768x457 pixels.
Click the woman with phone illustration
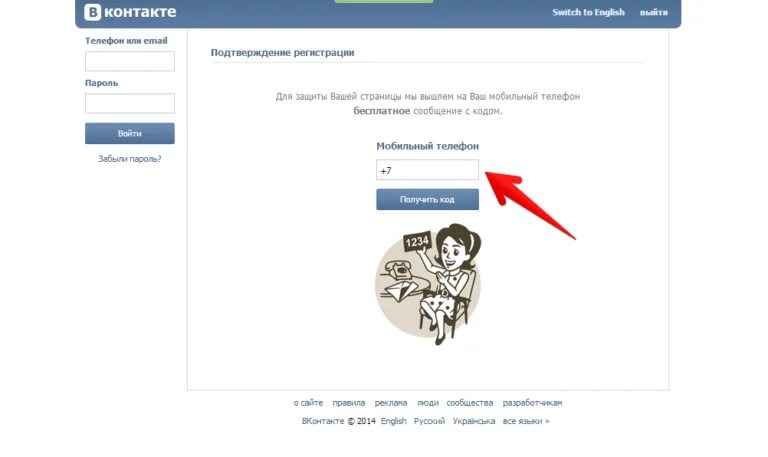coord(428,284)
